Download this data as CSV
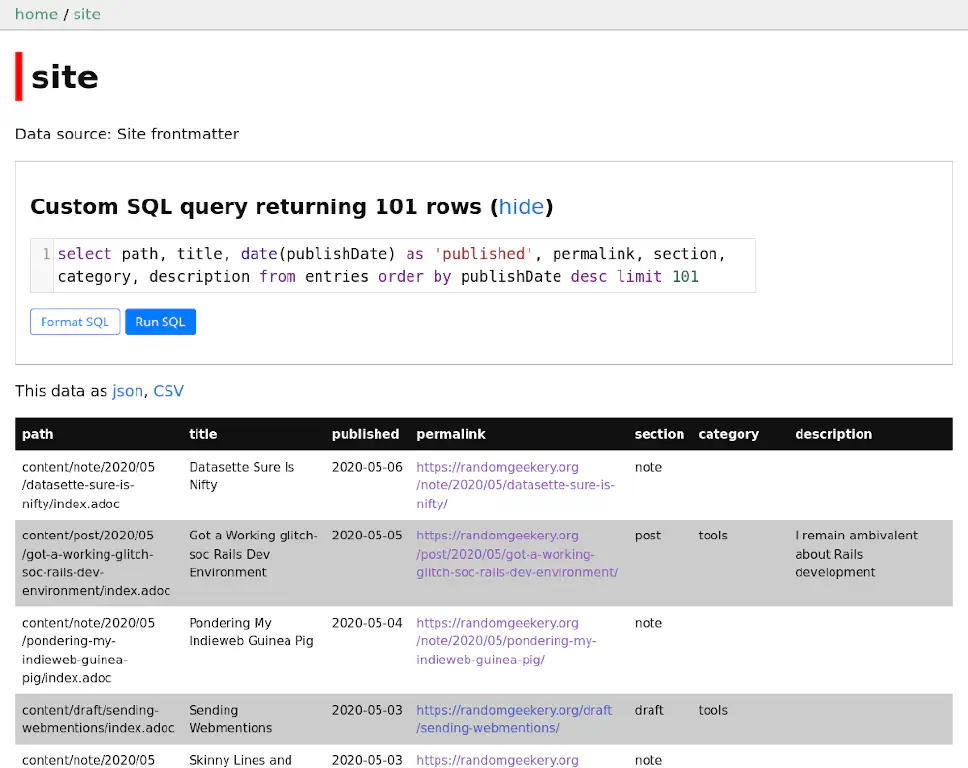 click(x=168, y=391)
